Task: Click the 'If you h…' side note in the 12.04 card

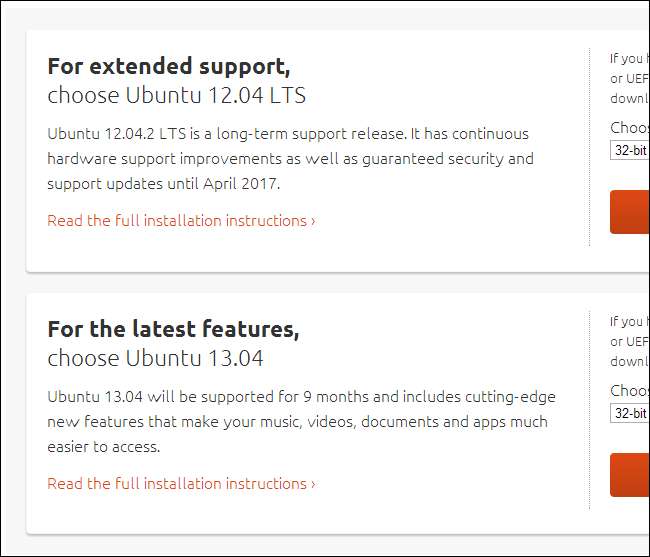Action: click(x=629, y=75)
